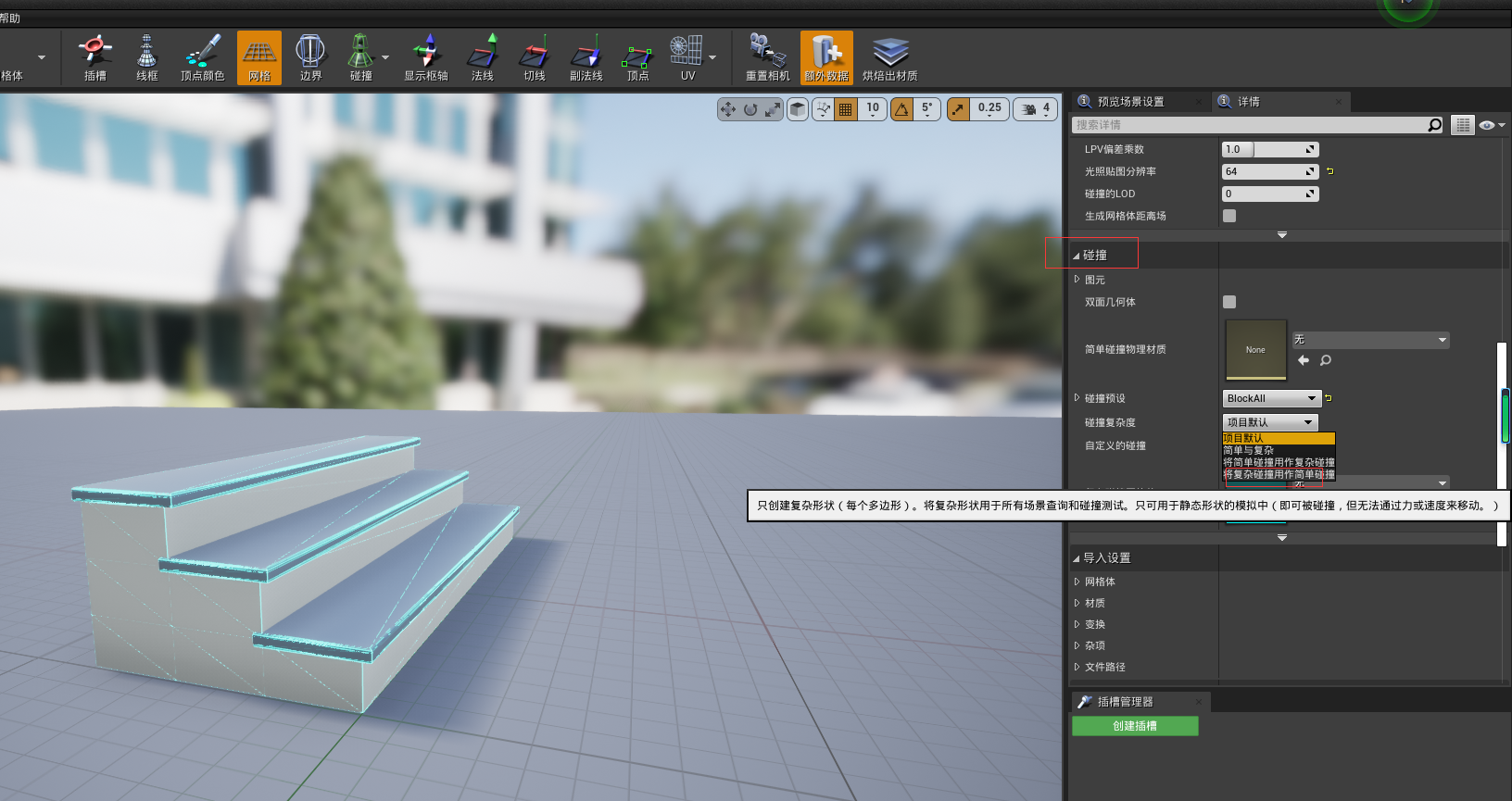Viewport: 1512px width, 801px height.
Task: Open camera speed 4 setting
Action: (x=1035, y=109)
